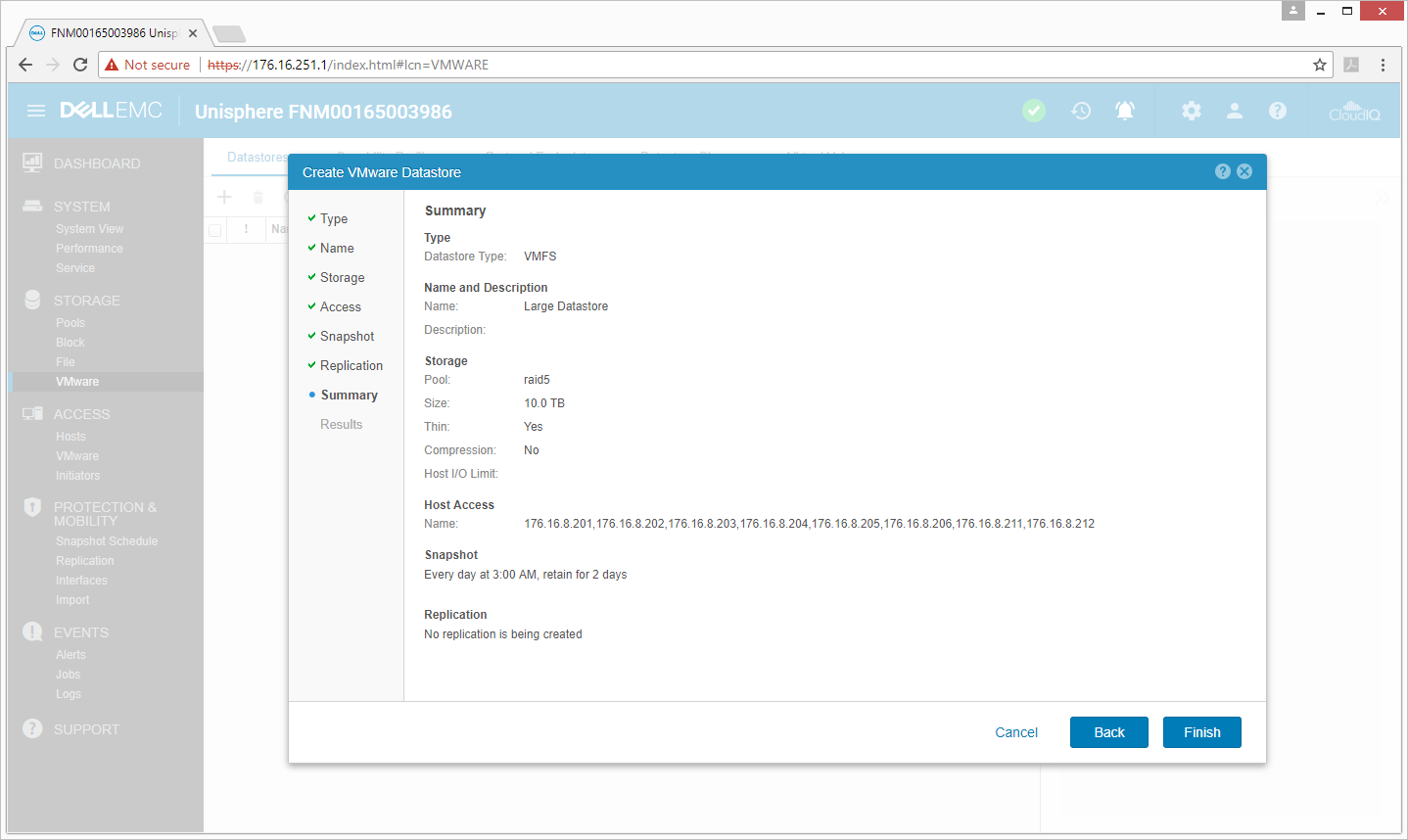The width and height of the screenshot is (1408, 840).
Task: Bookmark page with the star icon
Action: tap(1320, 65)
